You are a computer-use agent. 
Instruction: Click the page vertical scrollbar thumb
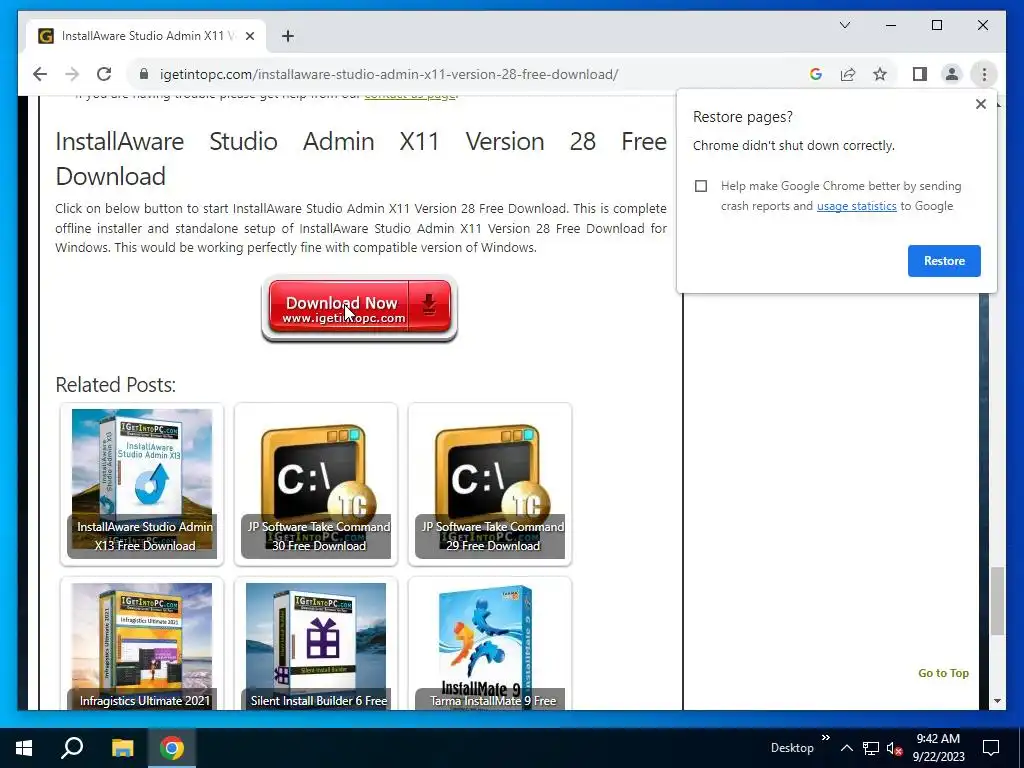(x=997, y=601)
